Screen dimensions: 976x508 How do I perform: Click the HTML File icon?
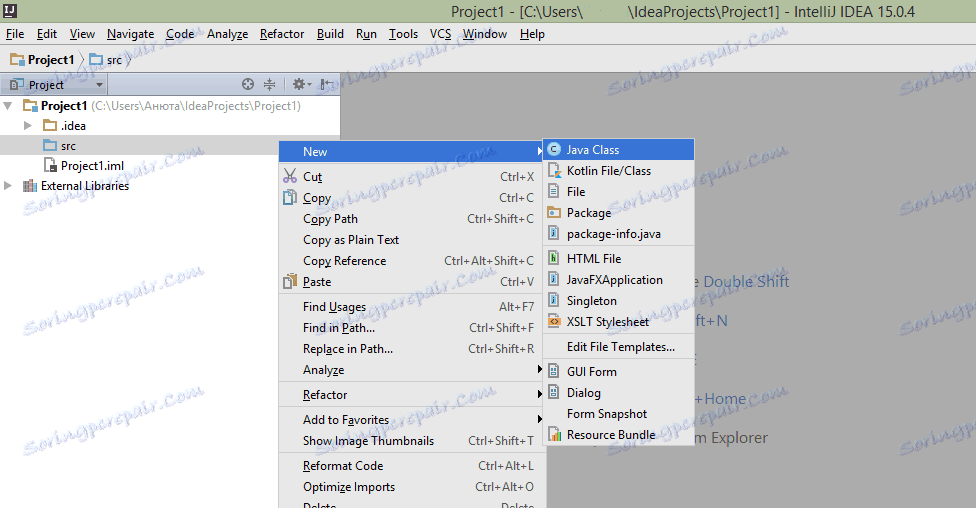coord(553,258)
